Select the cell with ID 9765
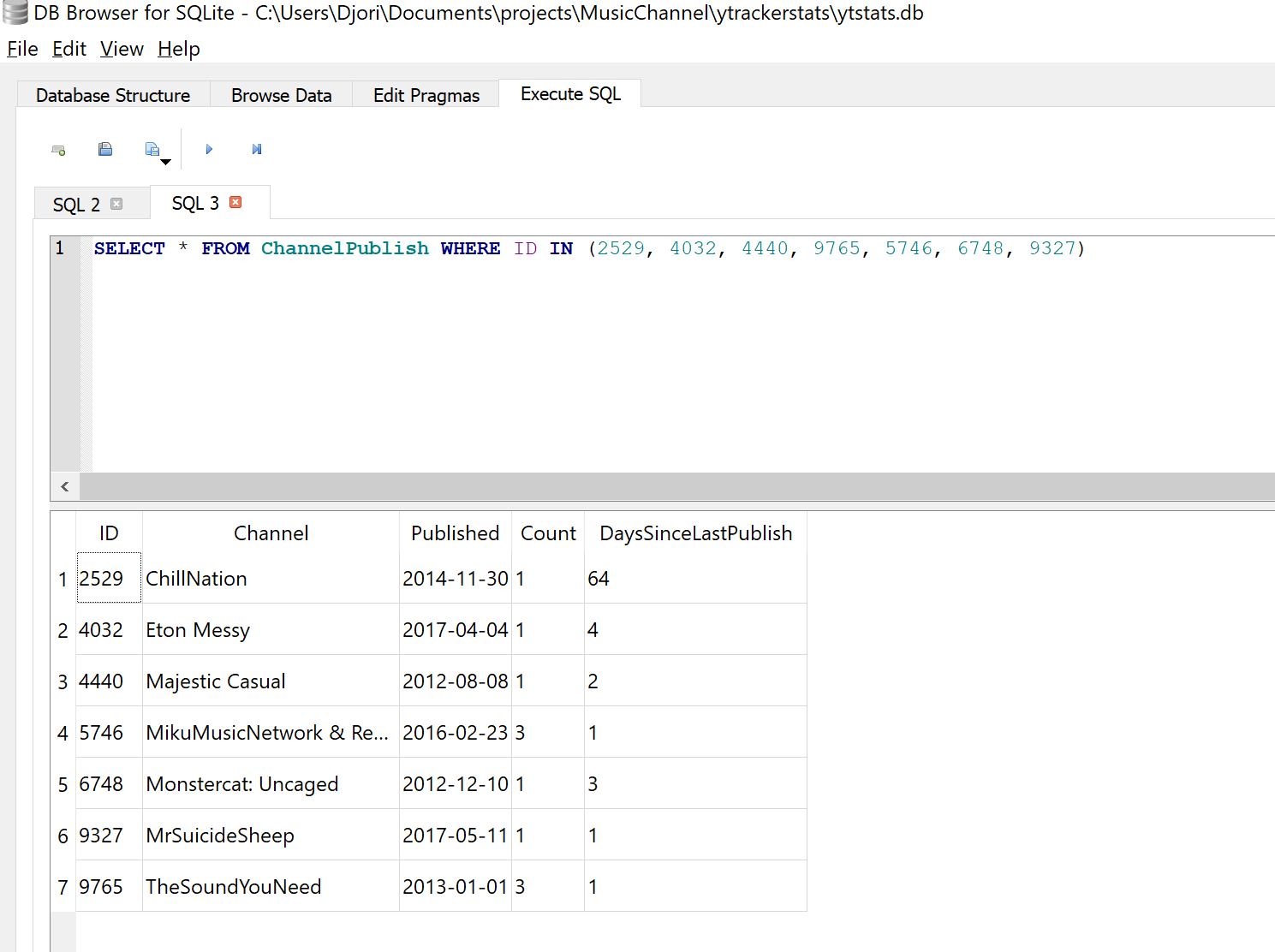Screen dimensions: 1275x952 [109, 887]
